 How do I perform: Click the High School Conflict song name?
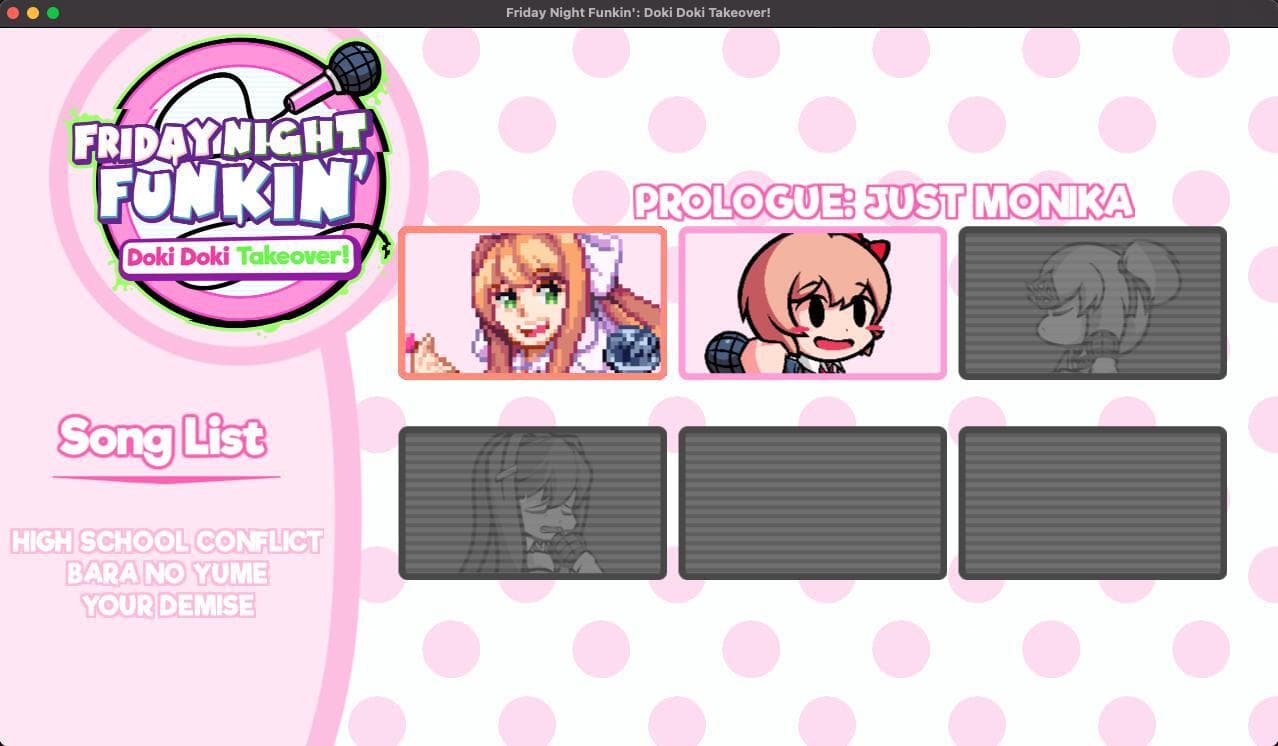tap(167, 542)
